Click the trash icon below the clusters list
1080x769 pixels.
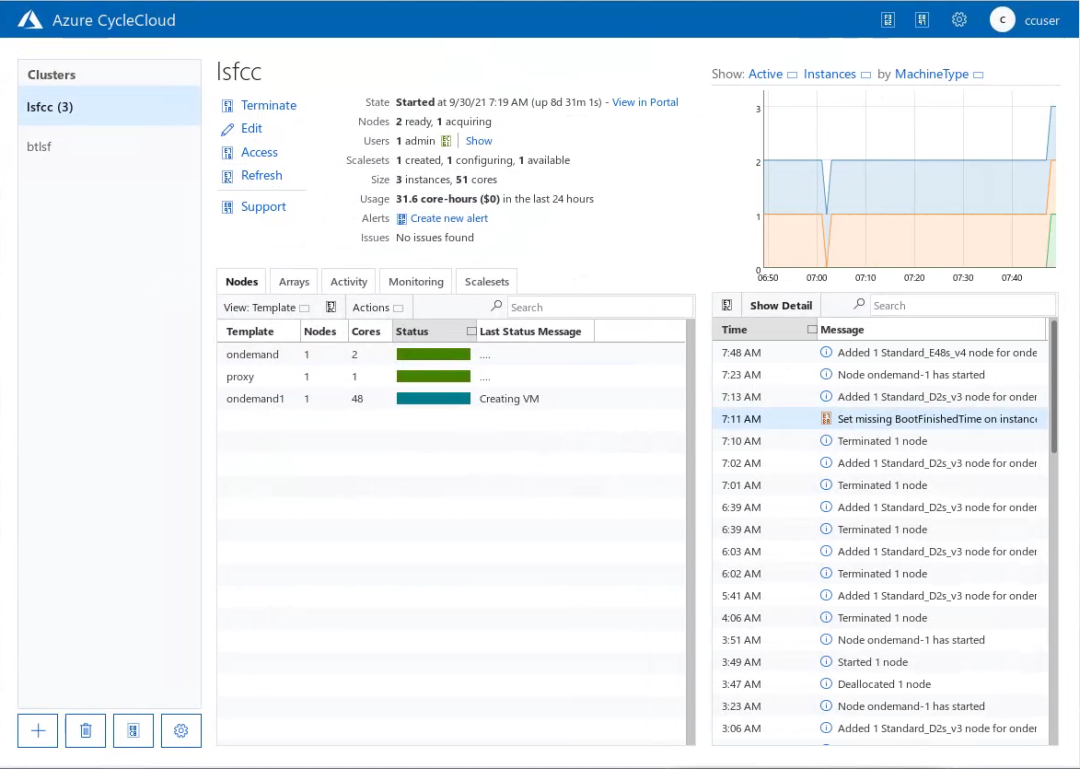click(85, 730)
